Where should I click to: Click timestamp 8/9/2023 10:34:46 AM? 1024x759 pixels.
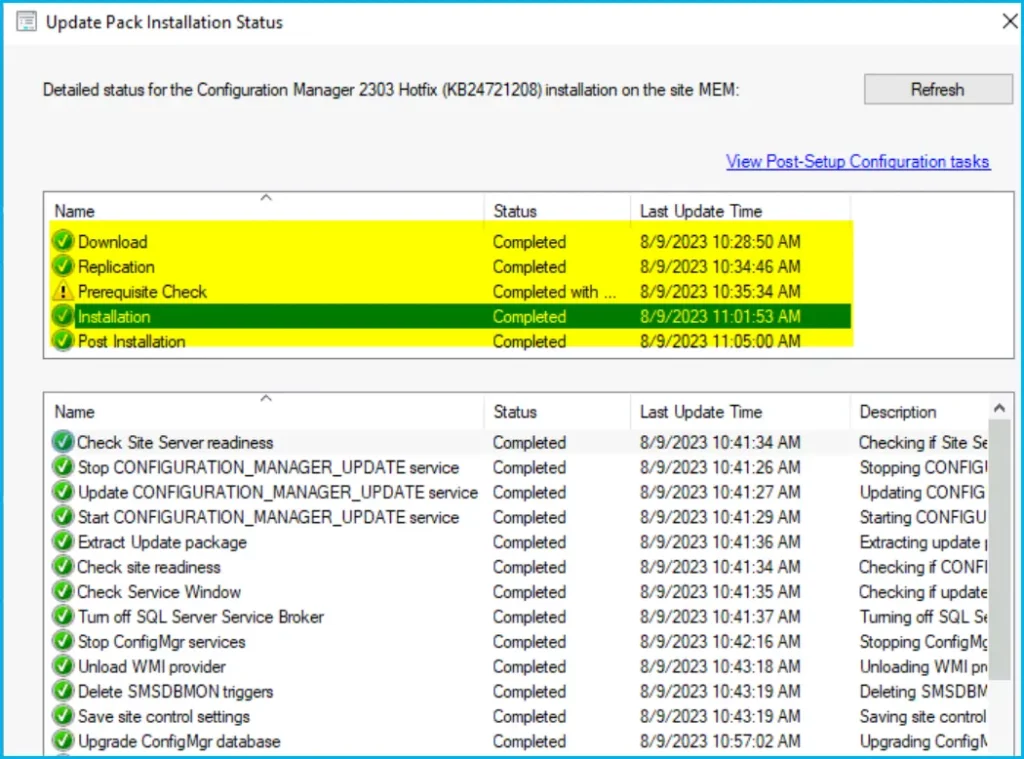[x=720, y=266]
